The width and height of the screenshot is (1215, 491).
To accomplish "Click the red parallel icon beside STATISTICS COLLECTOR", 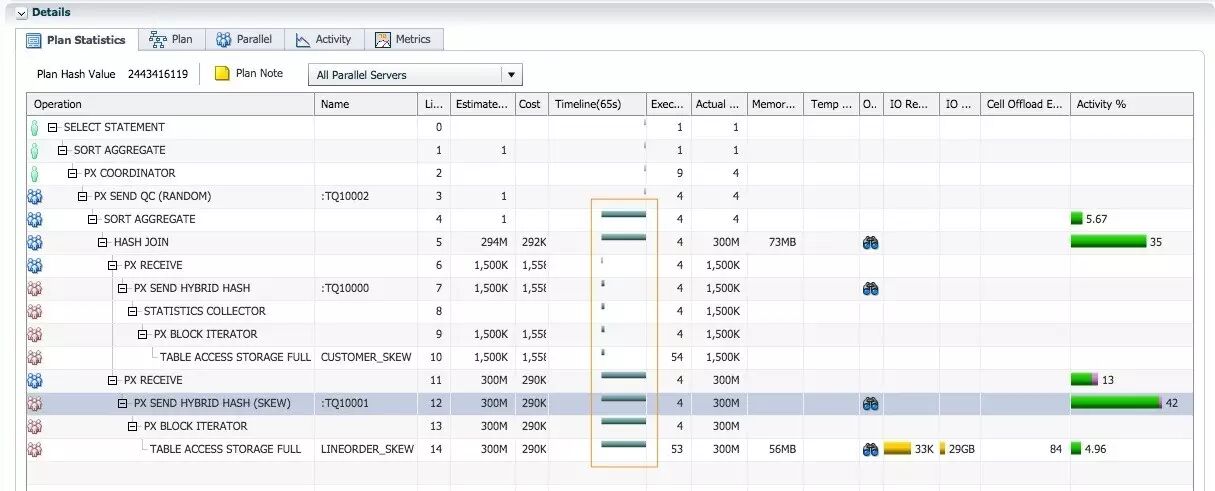I will tap(34, 311).
